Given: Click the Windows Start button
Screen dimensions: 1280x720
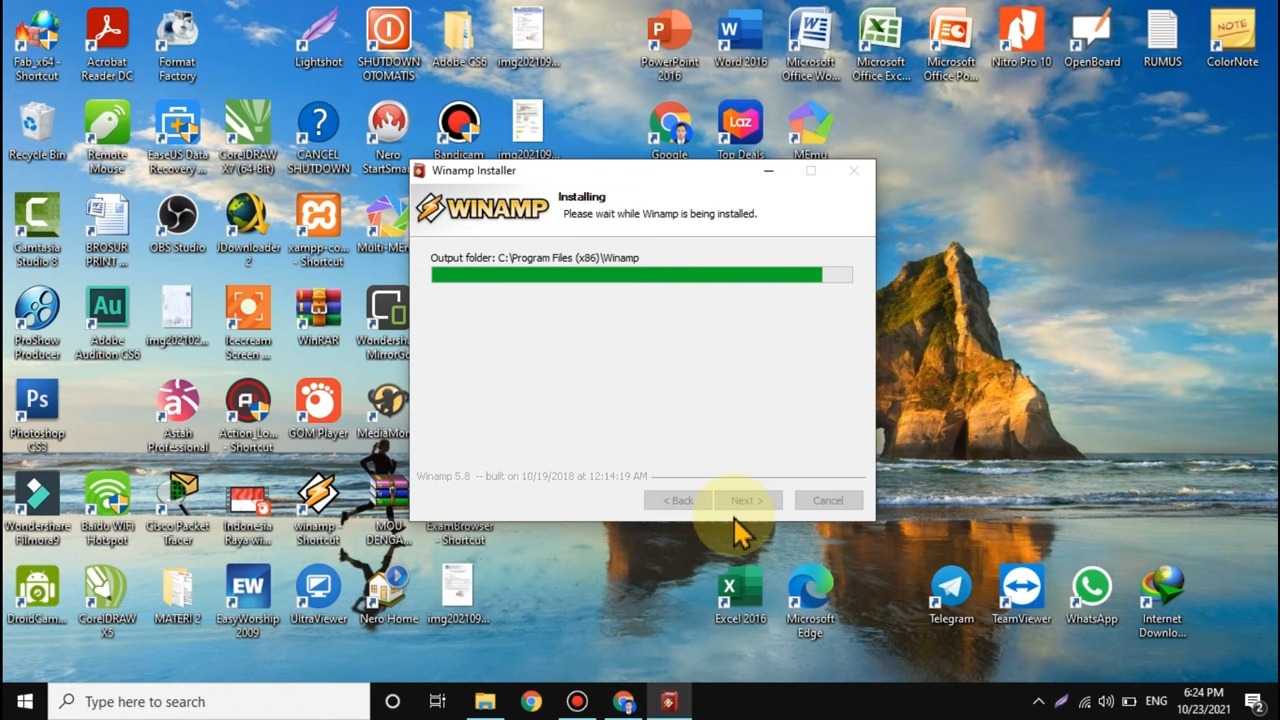Looking at the screenshot, I should click(24, 701).
